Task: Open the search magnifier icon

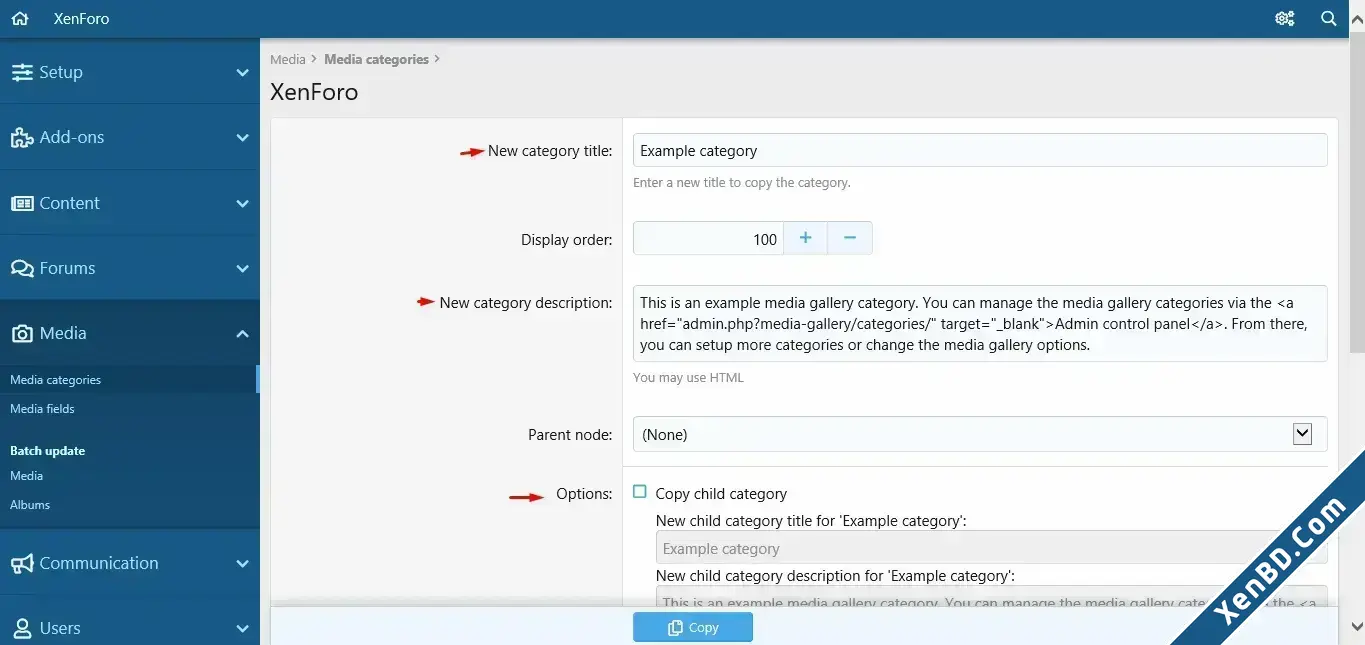Action: pyautogui.click(x=1329, y=18)
